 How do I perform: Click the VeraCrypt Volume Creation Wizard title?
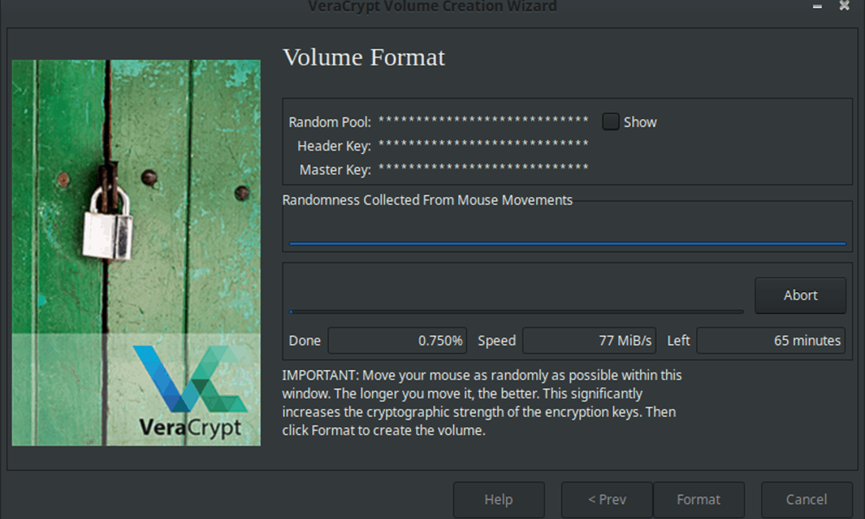click(x=432, y=7)
